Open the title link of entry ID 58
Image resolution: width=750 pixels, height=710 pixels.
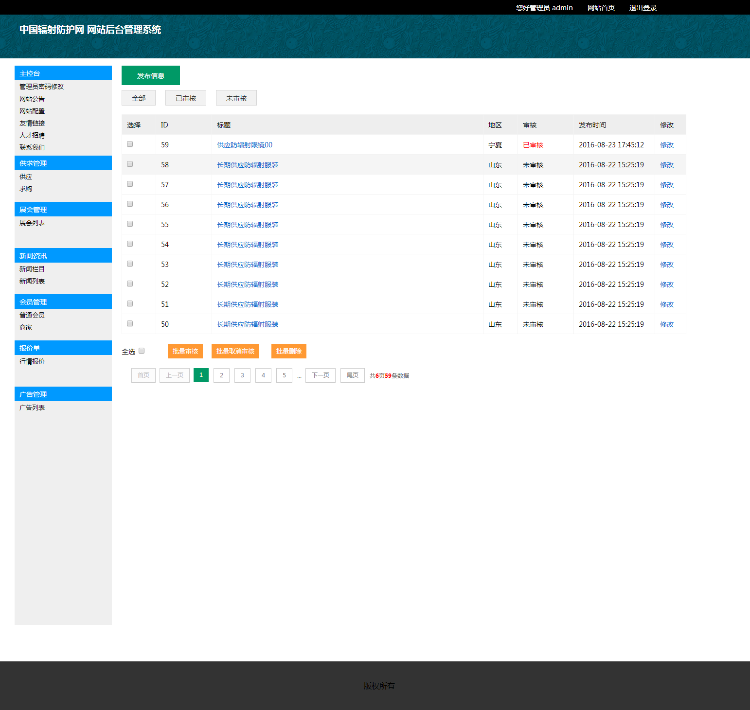(247, 164)
